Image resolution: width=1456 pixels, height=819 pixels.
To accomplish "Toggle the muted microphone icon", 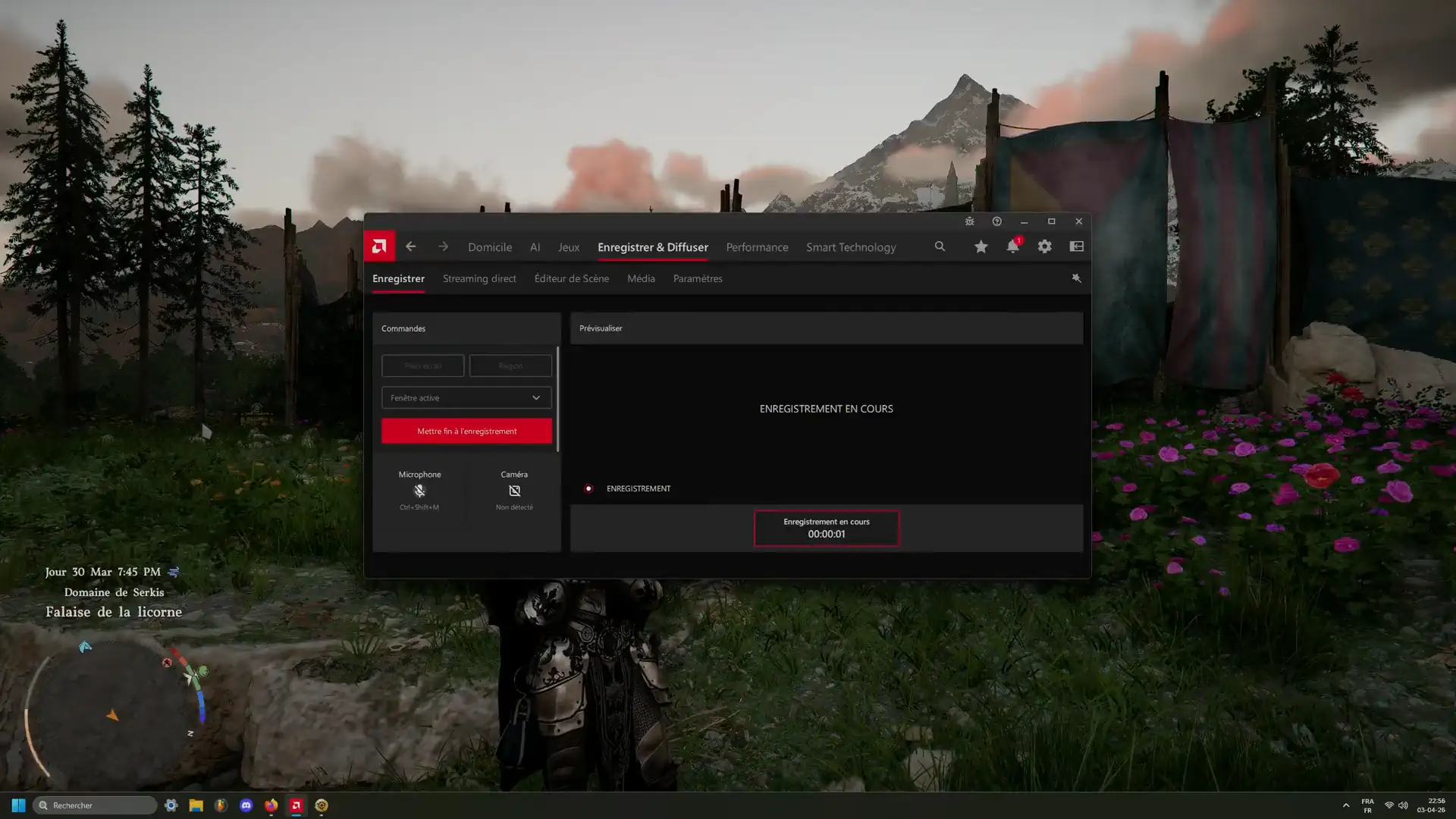I will (x=419, y=491).
